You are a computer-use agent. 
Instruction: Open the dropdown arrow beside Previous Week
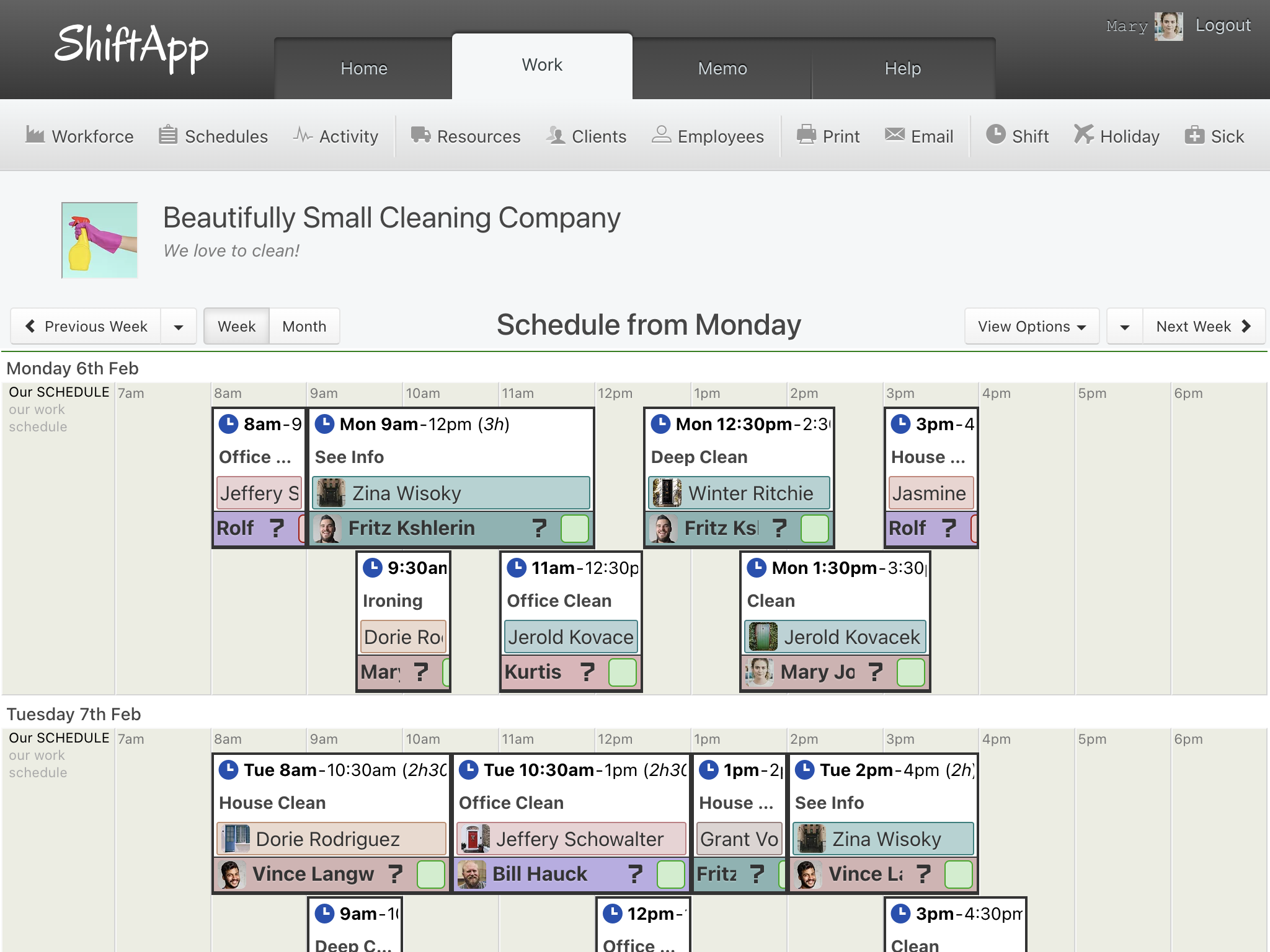[179, 327]
